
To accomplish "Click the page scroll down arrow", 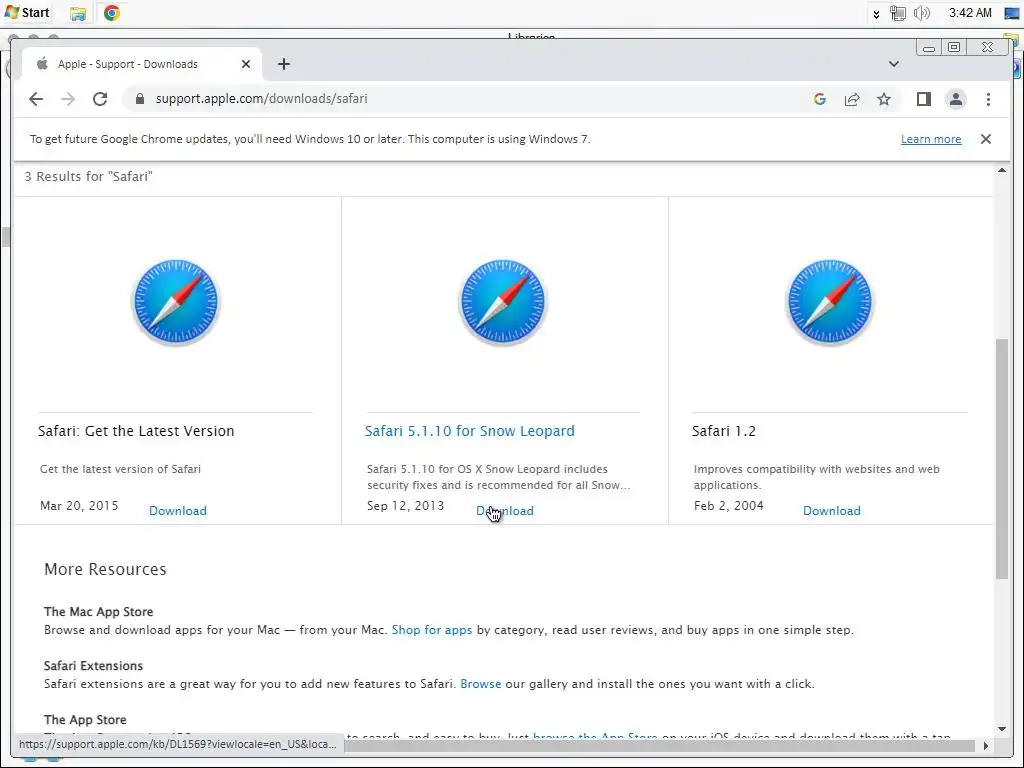I will click(1002, 729).
